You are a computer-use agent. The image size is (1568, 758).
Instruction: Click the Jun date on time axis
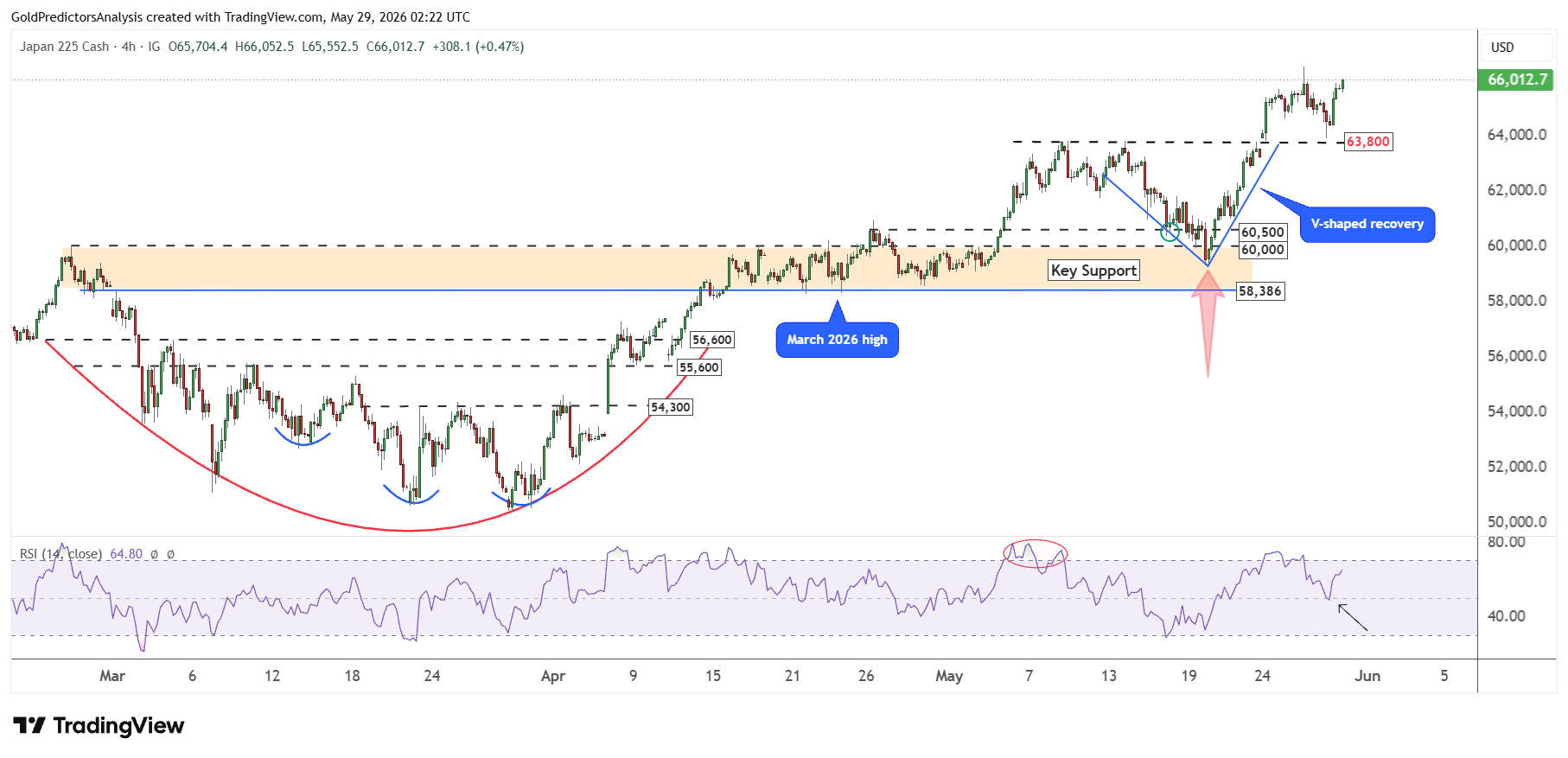click(1367, 676)
